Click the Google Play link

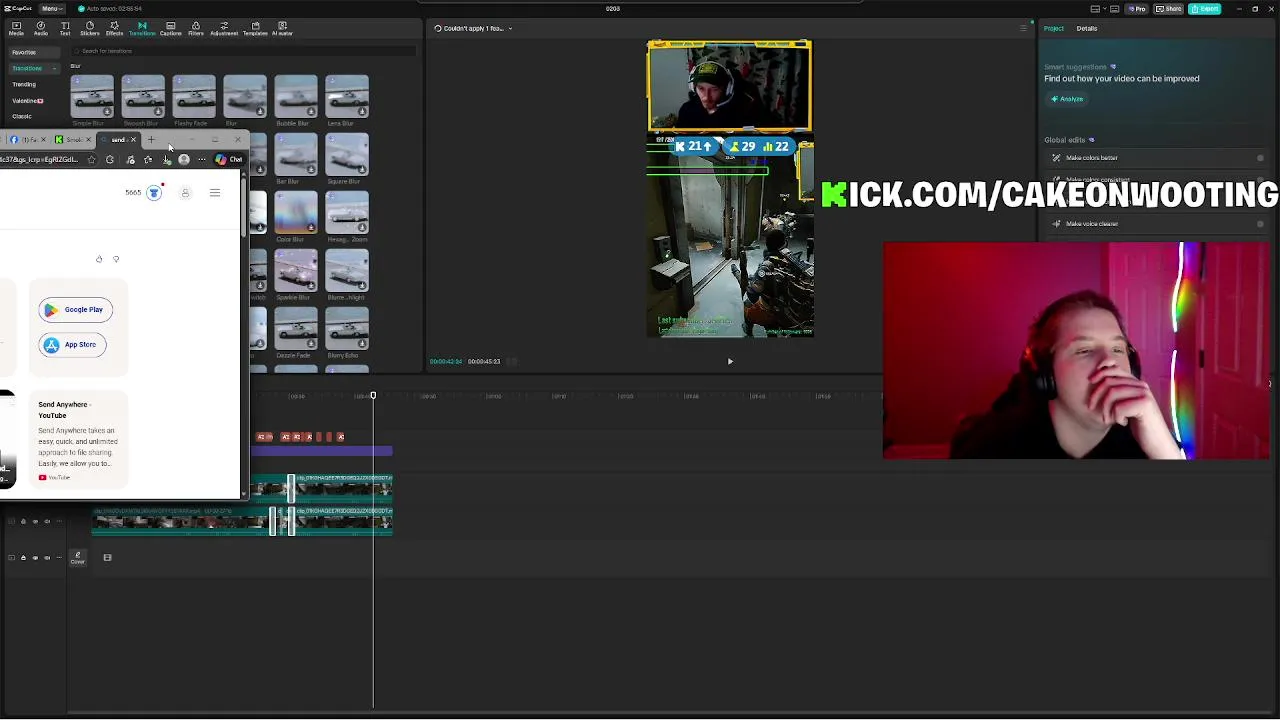pyautogui.click(x=75, y=310)
